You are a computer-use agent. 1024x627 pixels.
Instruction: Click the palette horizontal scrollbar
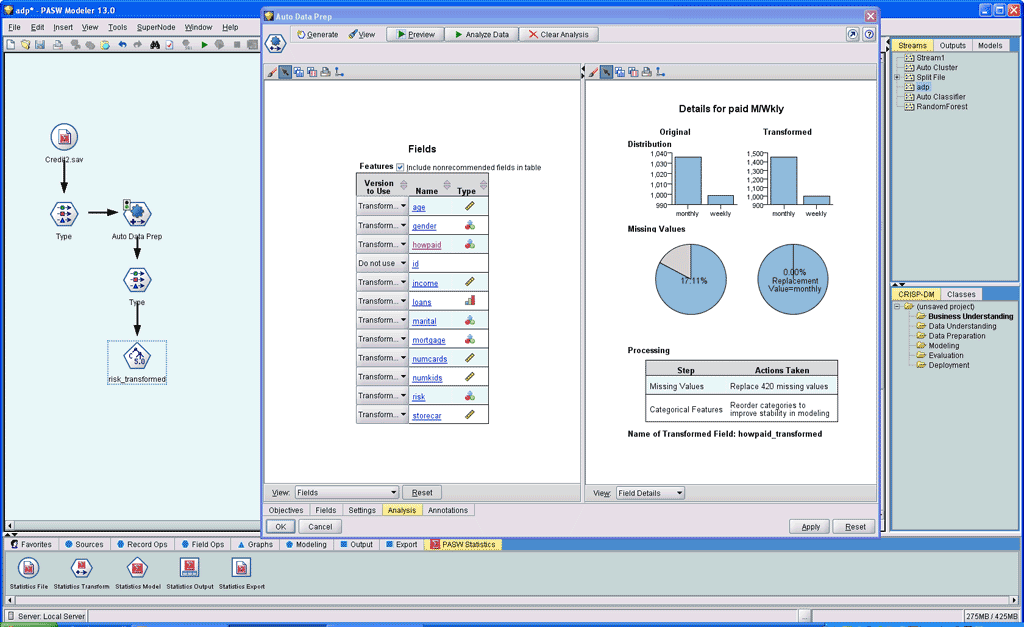(512, 600)
